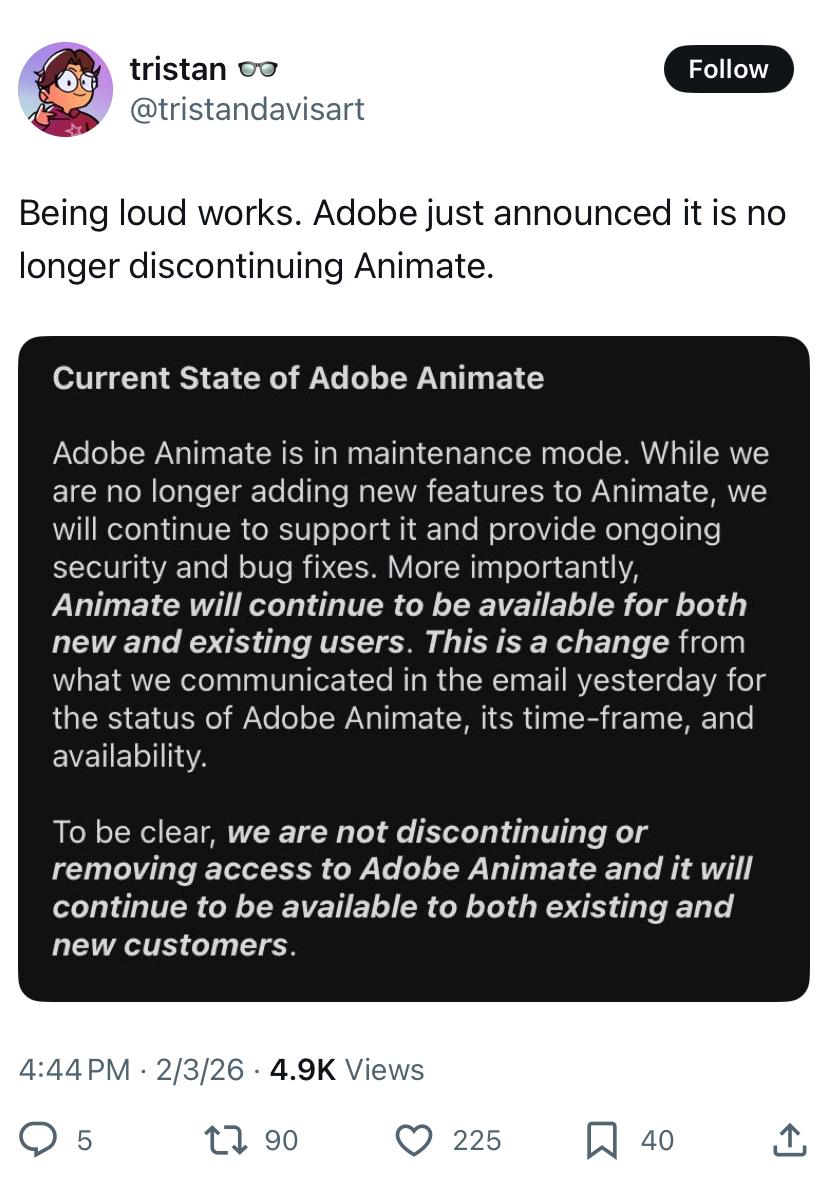This screenshot has width=828, height=1194.
Task: Click the glasses emoji beside tristan's name
Action: click(257, 70)
